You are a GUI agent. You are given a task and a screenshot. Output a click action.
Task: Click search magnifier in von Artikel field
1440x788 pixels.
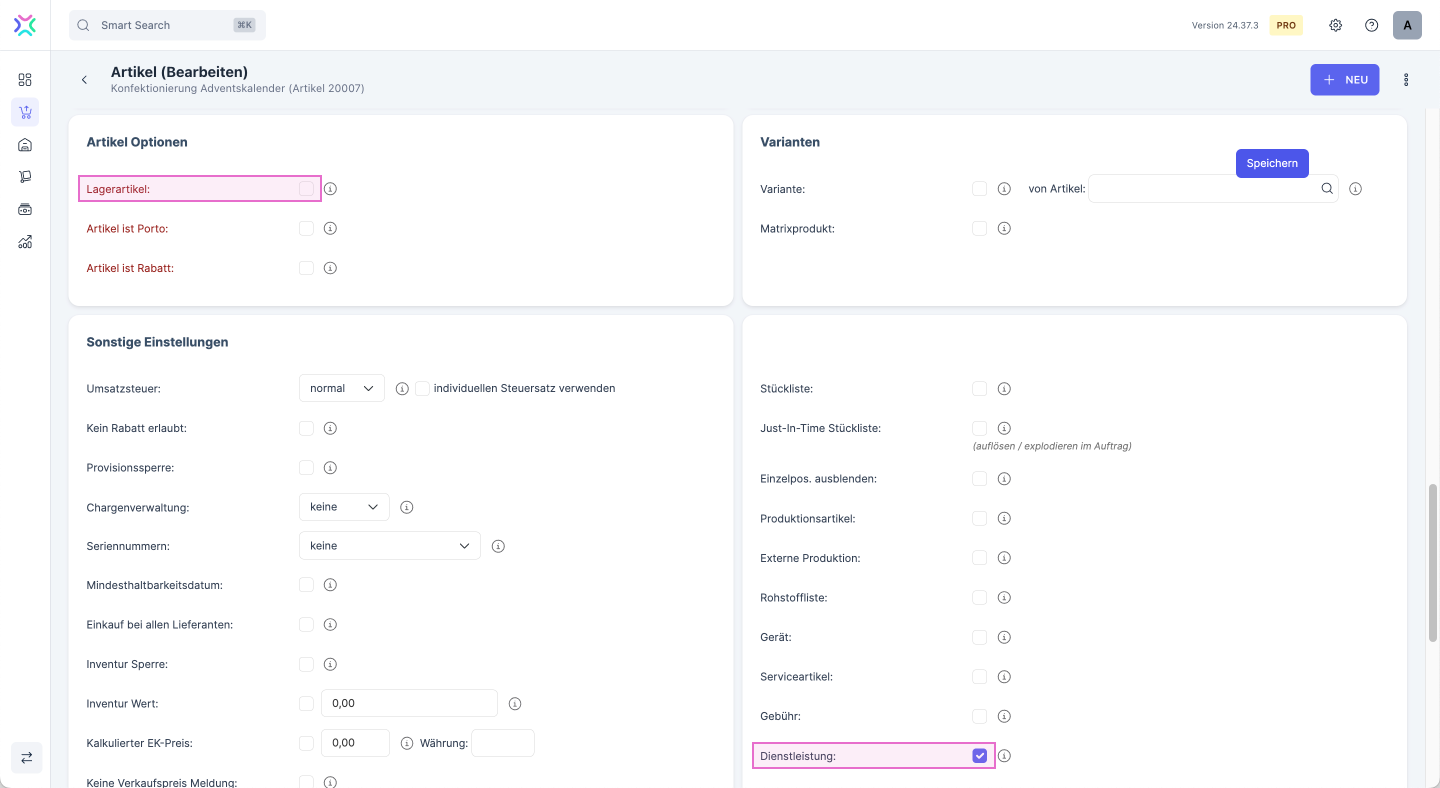click(x=1326, y=189)
